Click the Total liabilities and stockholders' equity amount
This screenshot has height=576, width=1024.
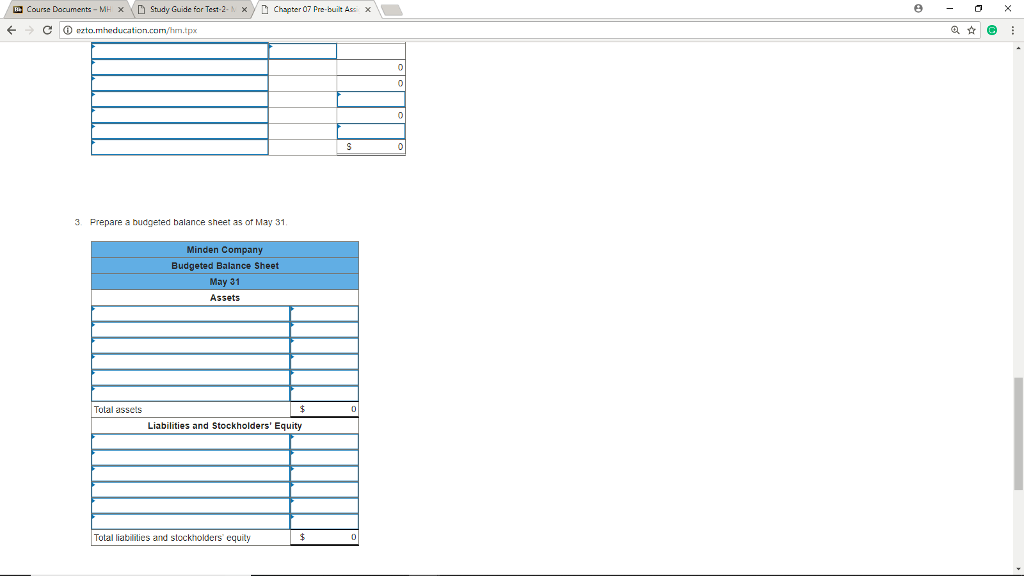pos(325,537)
